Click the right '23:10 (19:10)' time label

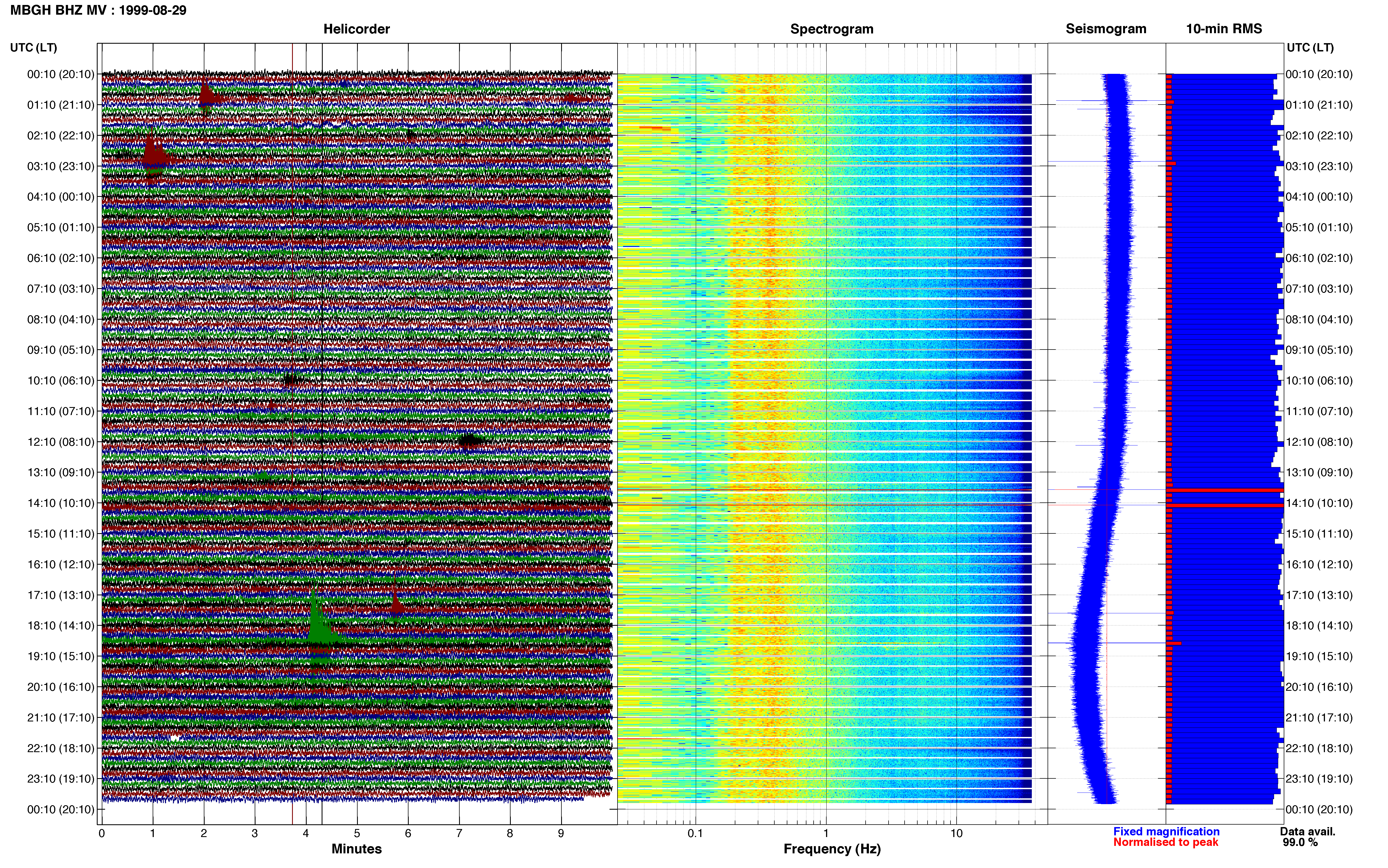click(x=1319, y=779)
